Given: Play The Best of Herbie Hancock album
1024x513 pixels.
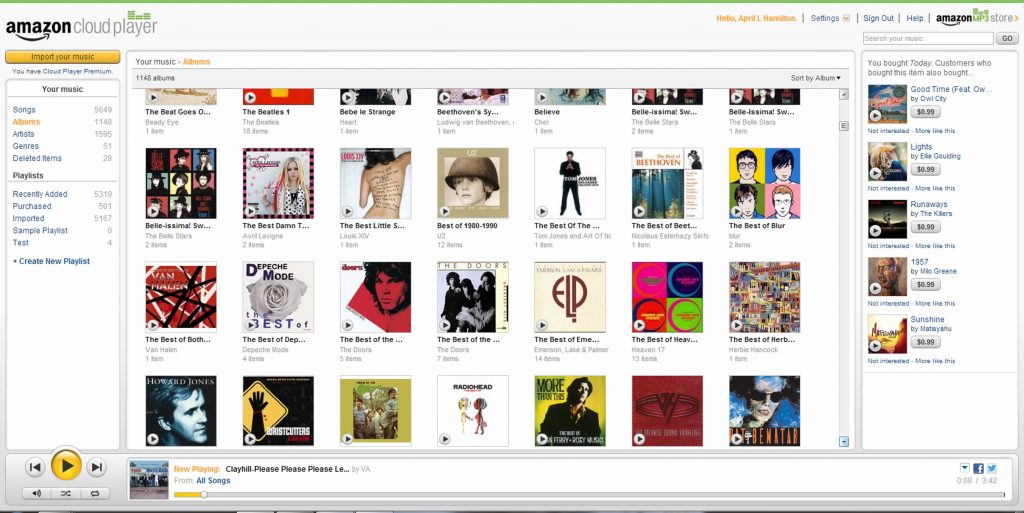Looking at the screenshot, I should point(737,325).
